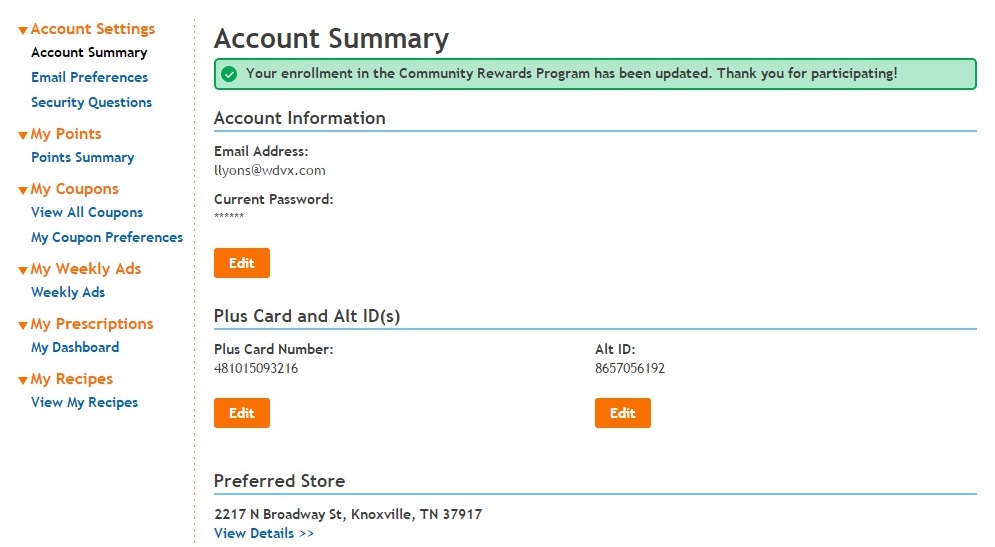Image resolution: width=995 pixels, height=547 pixels.
Task: Open My Dashboard for prescriptions
Action: click(x=75, y=348)
